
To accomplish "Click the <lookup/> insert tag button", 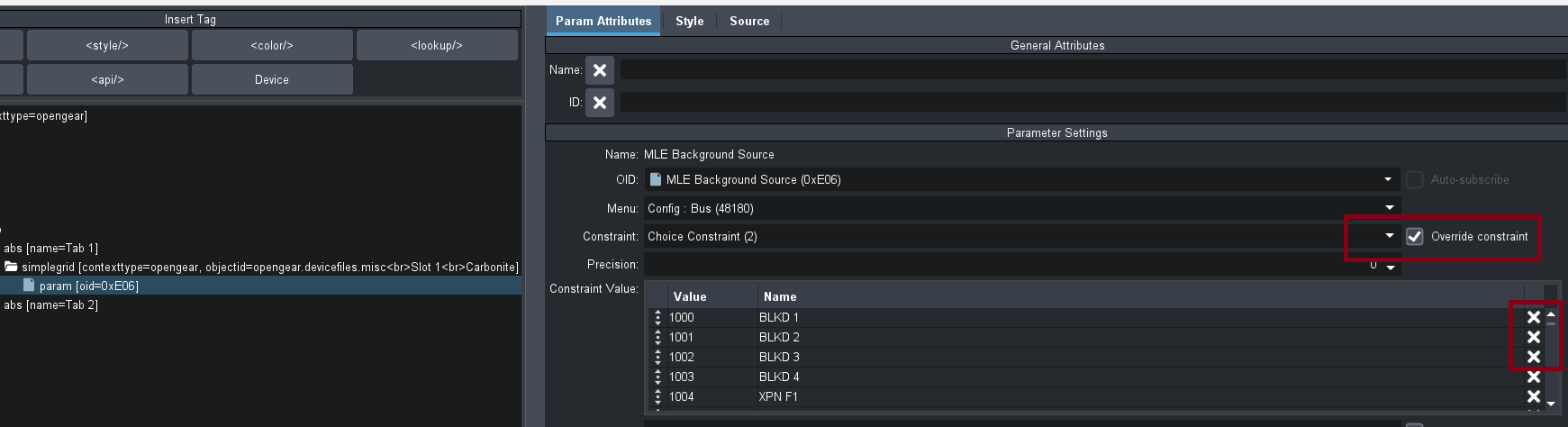I will (x=437, y=45).
